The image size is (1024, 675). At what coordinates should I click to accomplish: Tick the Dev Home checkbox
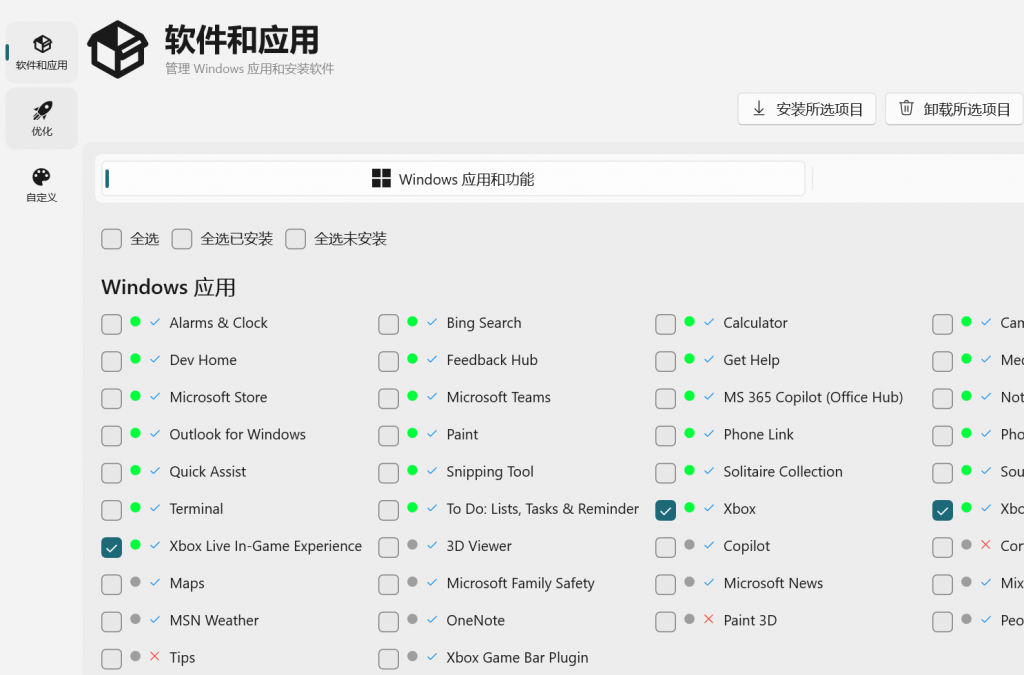(x=112, y=361)
